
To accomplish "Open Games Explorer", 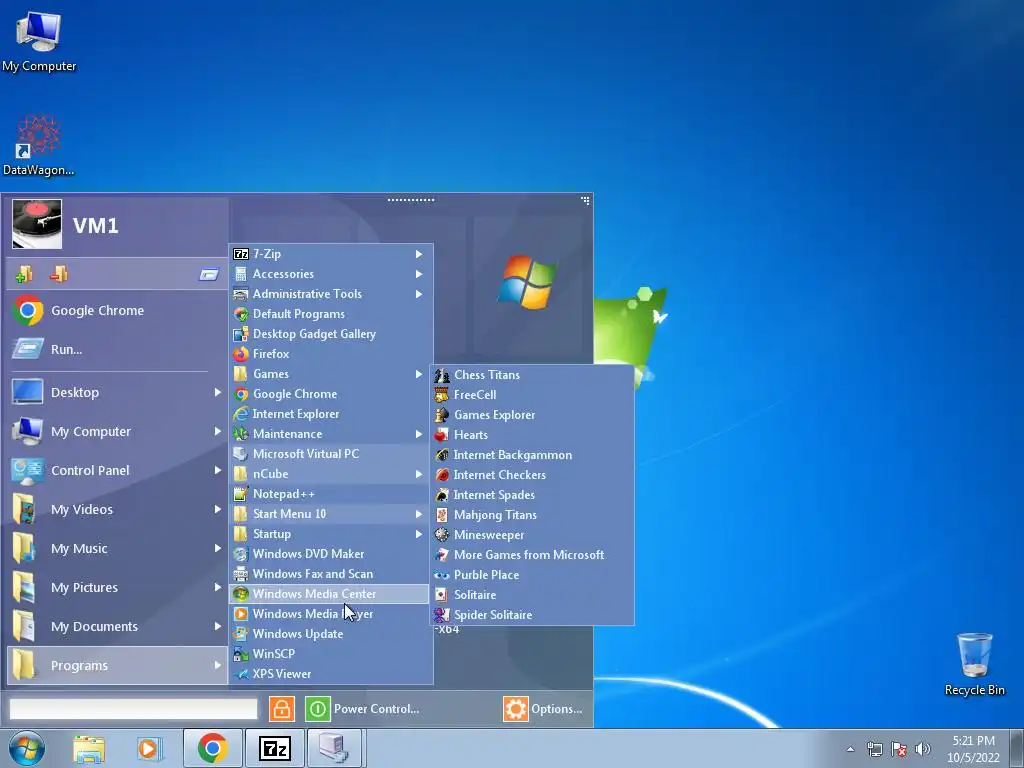I will click(x=532, y=415).
